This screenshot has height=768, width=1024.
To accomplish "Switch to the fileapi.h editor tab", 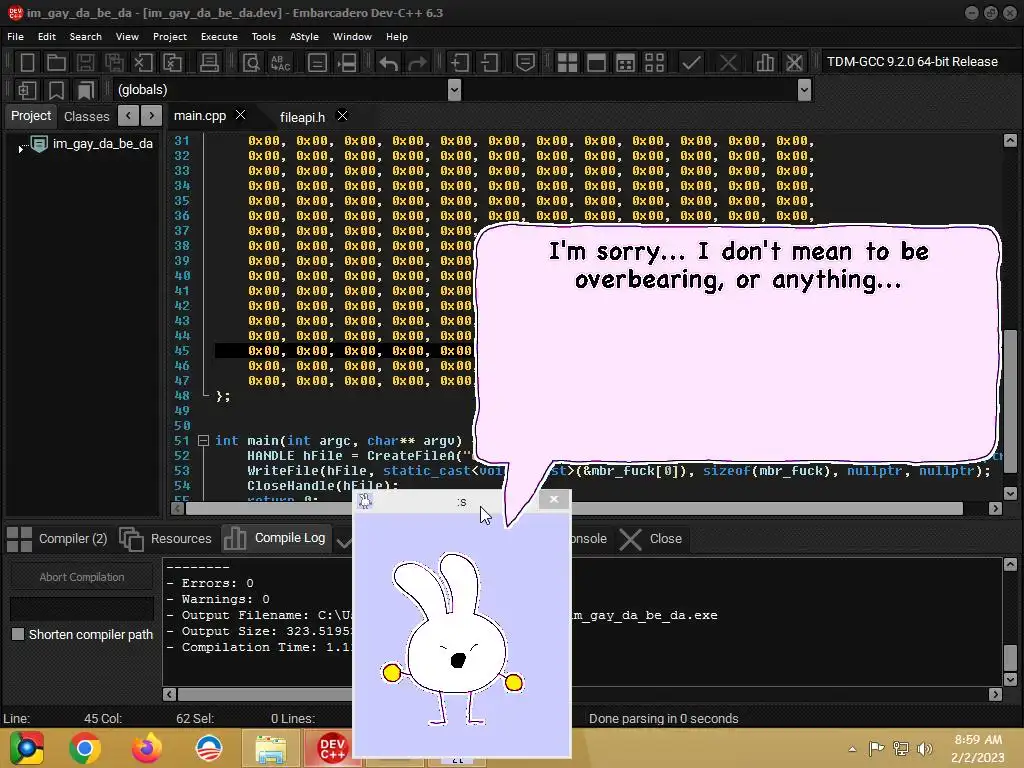I will click(x=302, y=117).
